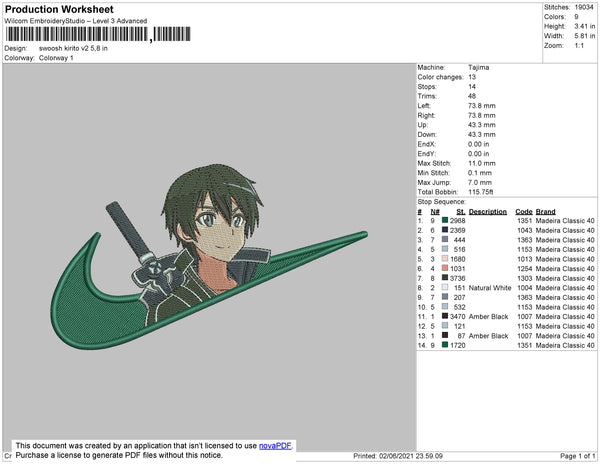This screenshot has width=600, height=464.
Task: Click the Description column header
Action: 488,212
